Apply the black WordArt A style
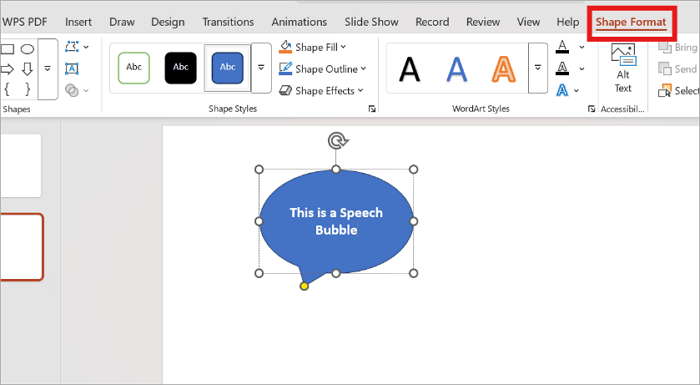 [x=409, y=70]
